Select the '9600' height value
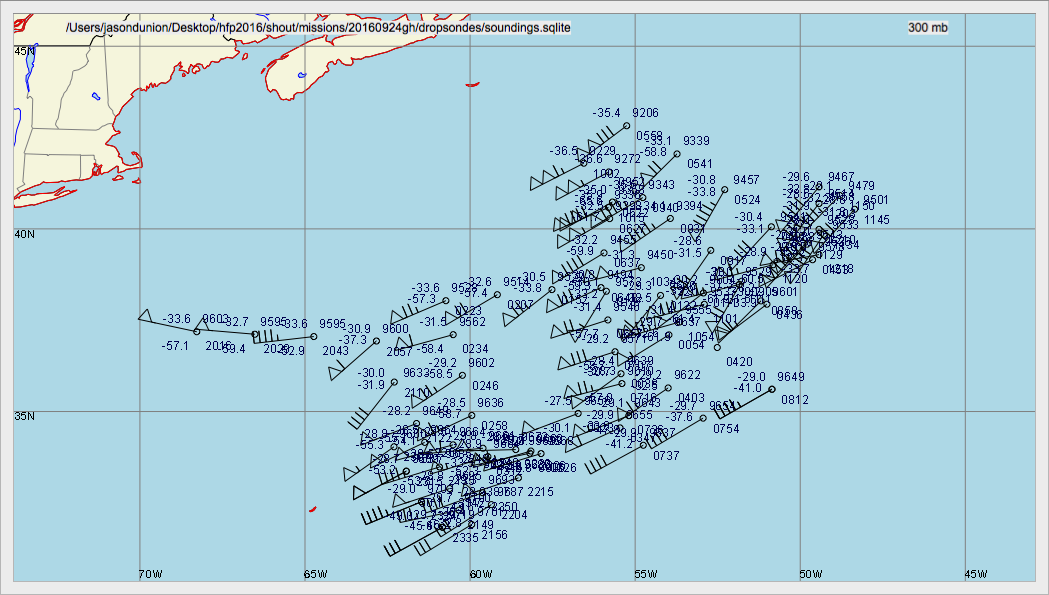This screenshot has width=1049, height=595. tap(395, 329)
